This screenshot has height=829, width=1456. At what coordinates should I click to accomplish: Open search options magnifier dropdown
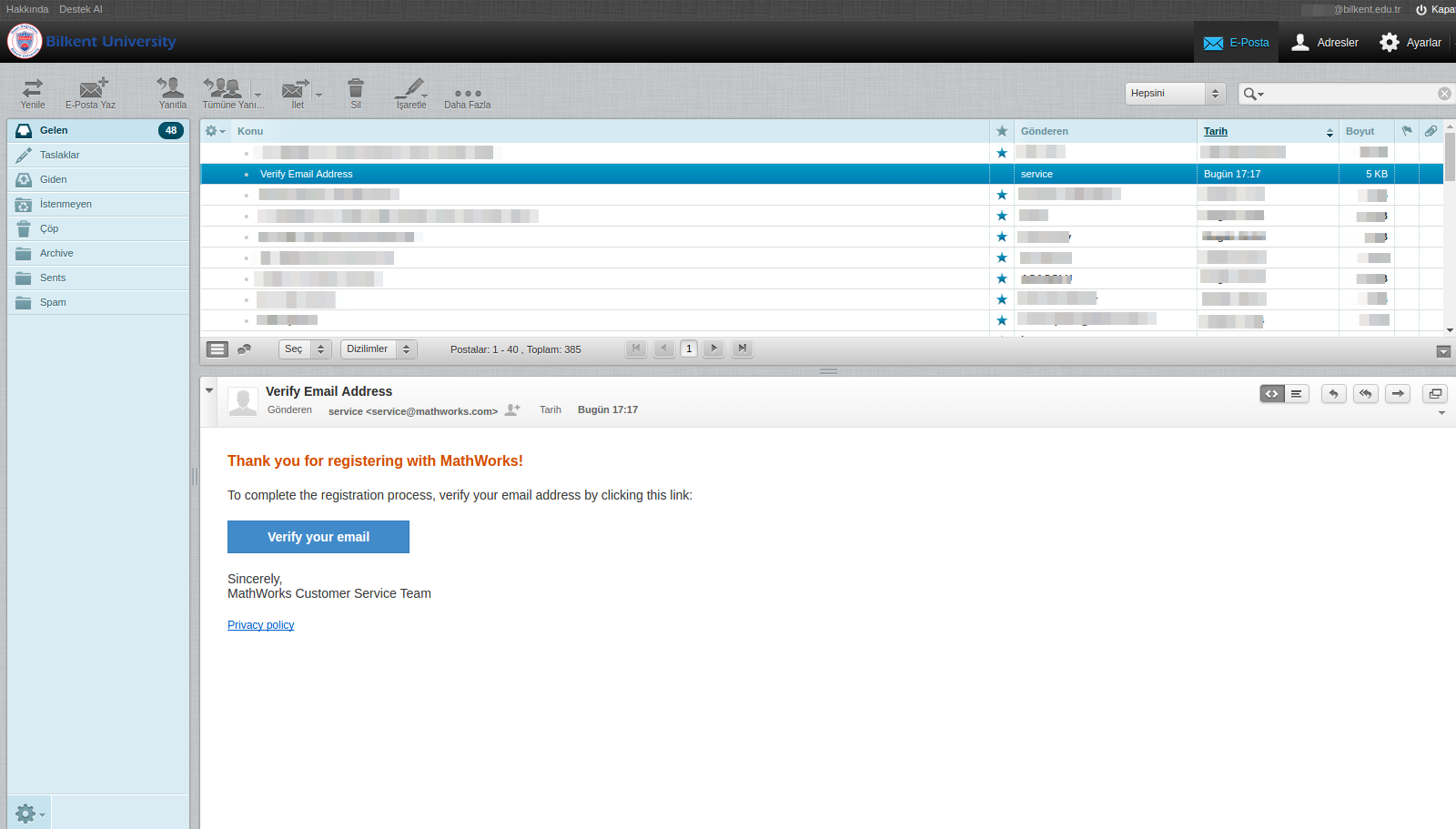tap(1253, 94)
